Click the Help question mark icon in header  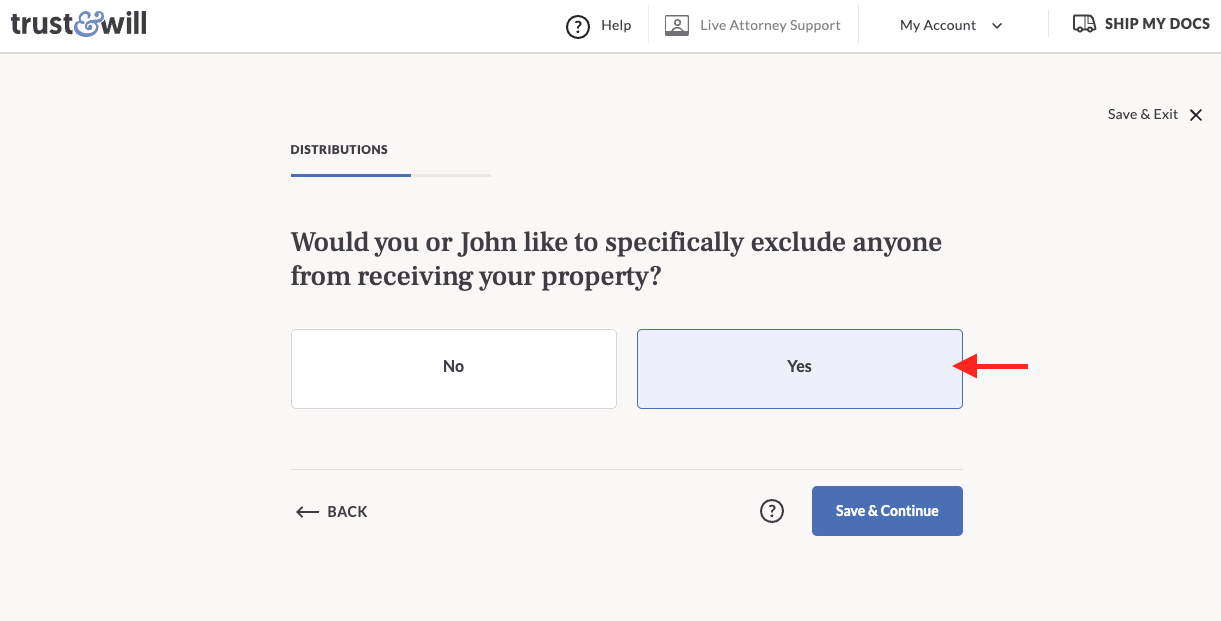click(x=578, y=26)
